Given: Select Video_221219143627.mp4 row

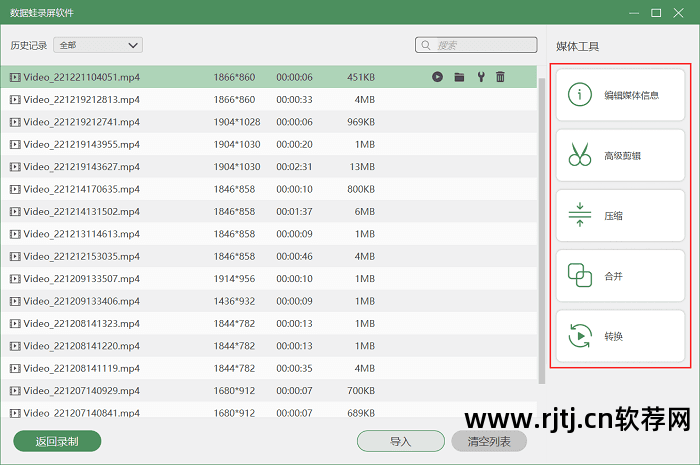Looking at the screenshot, I should 82,167.
